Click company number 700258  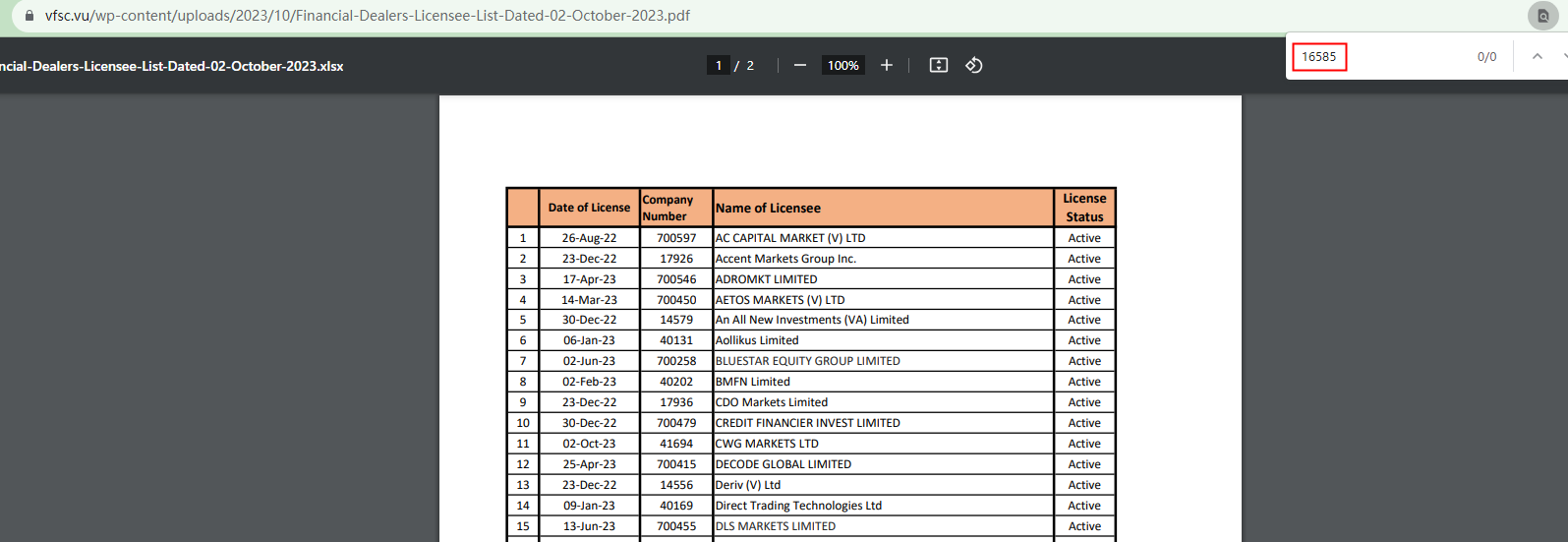(676, 361)
